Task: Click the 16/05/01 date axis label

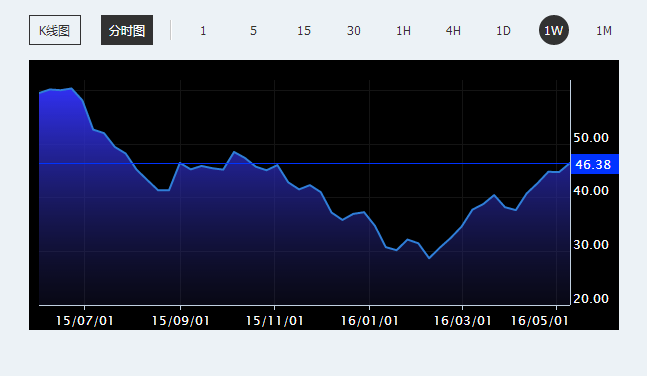Action: point(540,321)
